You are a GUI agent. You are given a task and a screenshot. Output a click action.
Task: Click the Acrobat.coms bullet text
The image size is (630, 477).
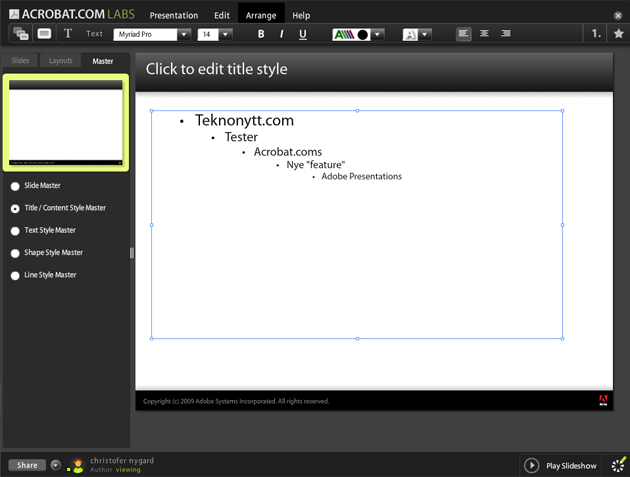click(288, 152)
